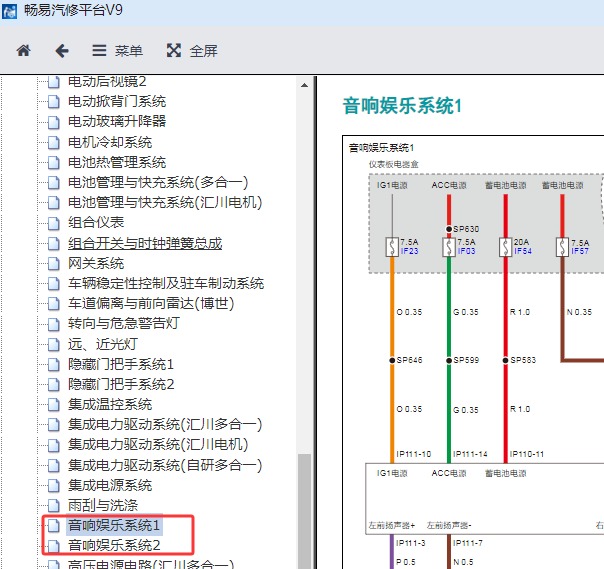The image size is (604, 569).
Task: Click the IF03 fuse symbol
Action: (x=449, y=247)
